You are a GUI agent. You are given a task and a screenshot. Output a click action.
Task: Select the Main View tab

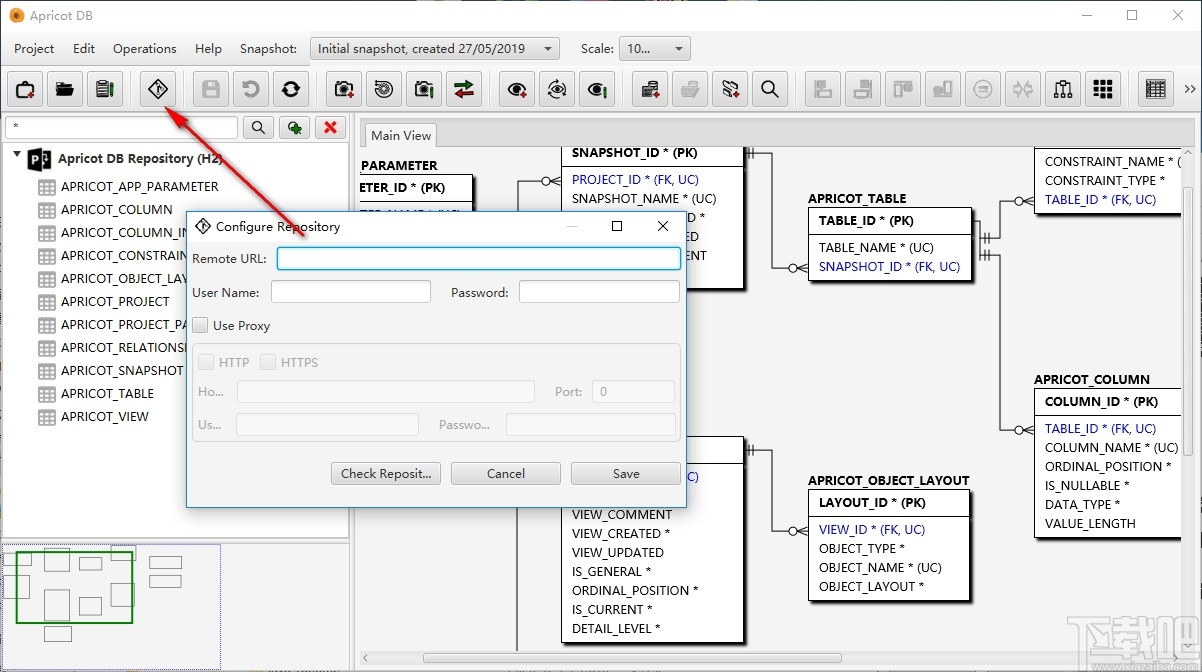[x=401, y=135]
